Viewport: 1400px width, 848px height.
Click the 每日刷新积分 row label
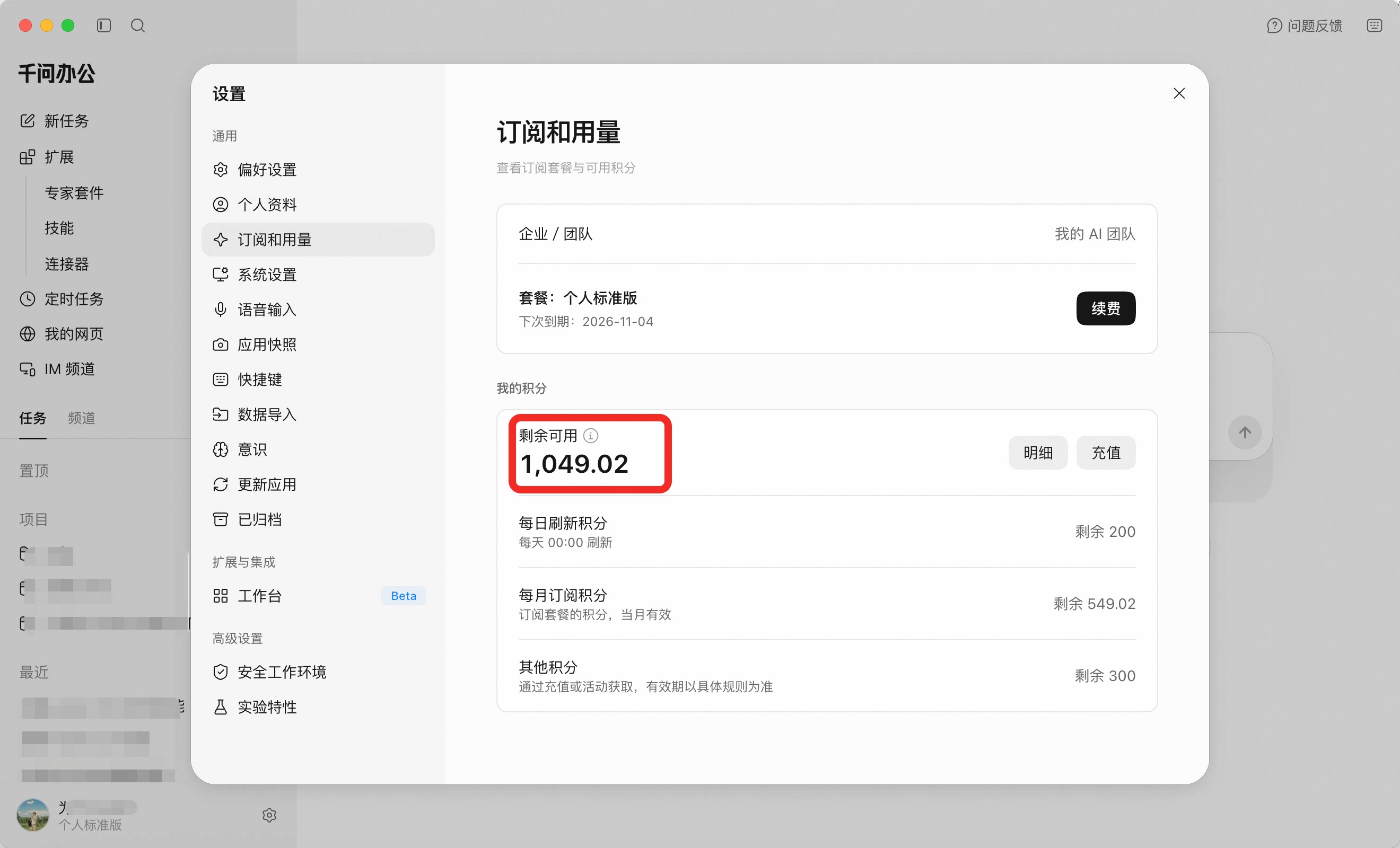563,523
